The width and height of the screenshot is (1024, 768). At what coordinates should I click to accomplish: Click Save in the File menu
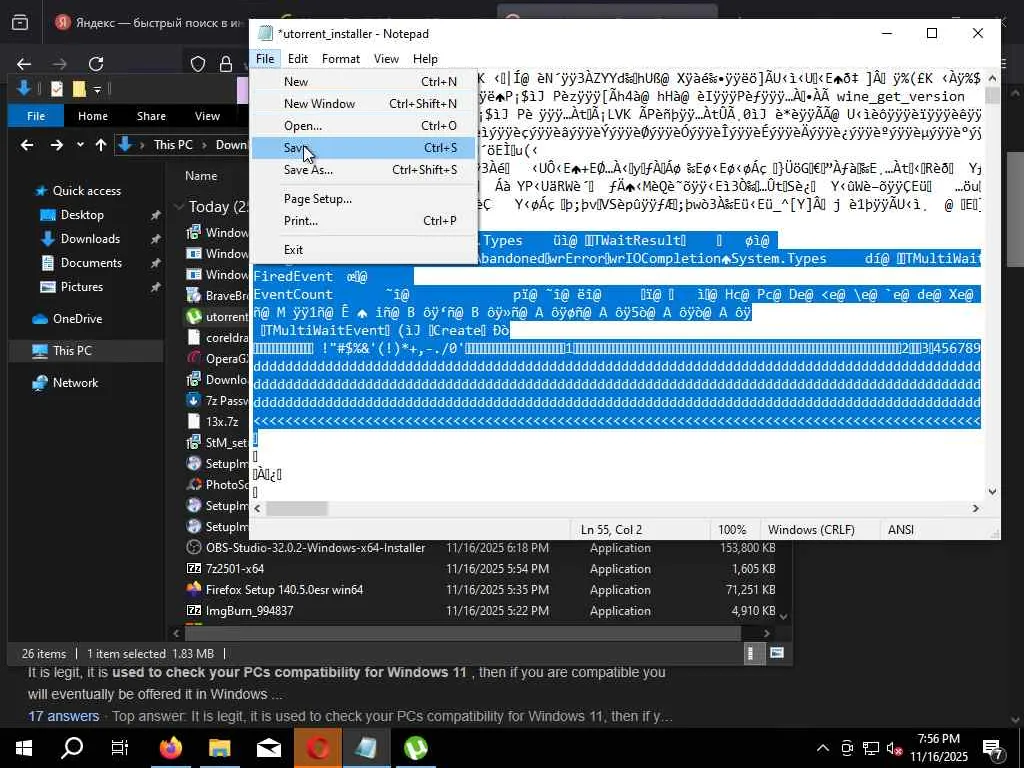pos(364,148)
